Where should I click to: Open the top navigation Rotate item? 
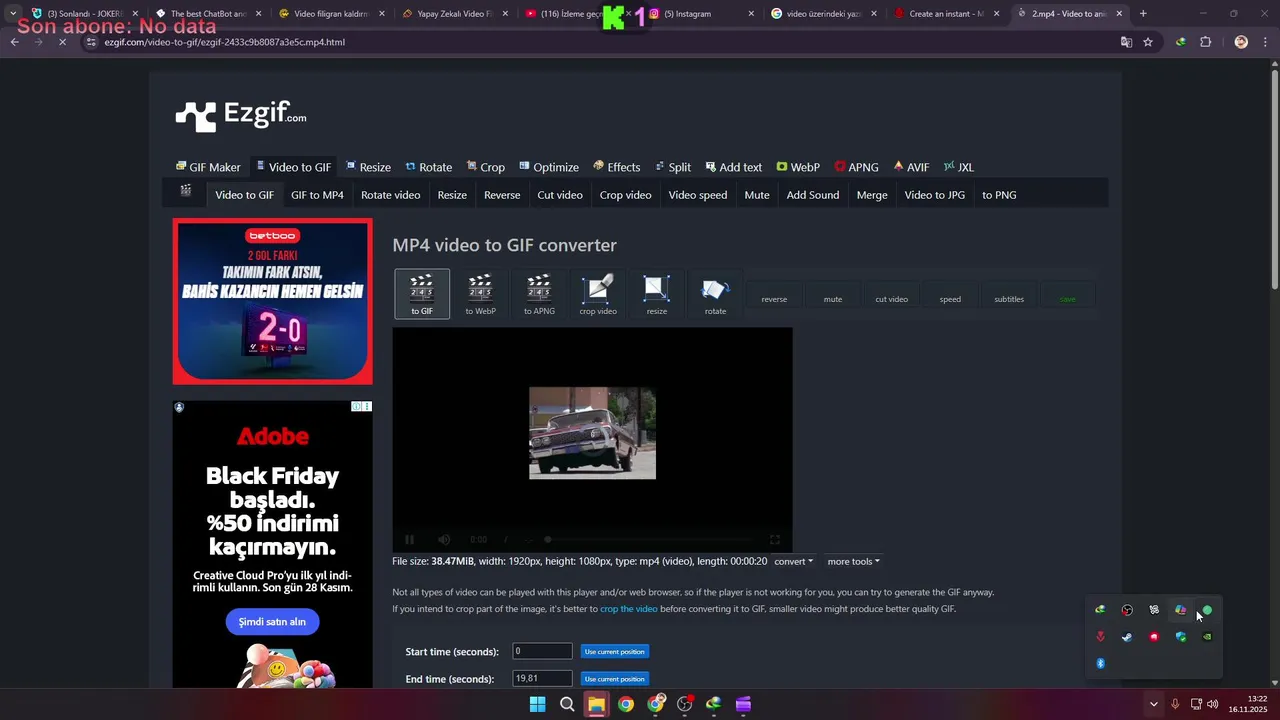[x=428, y=167]
